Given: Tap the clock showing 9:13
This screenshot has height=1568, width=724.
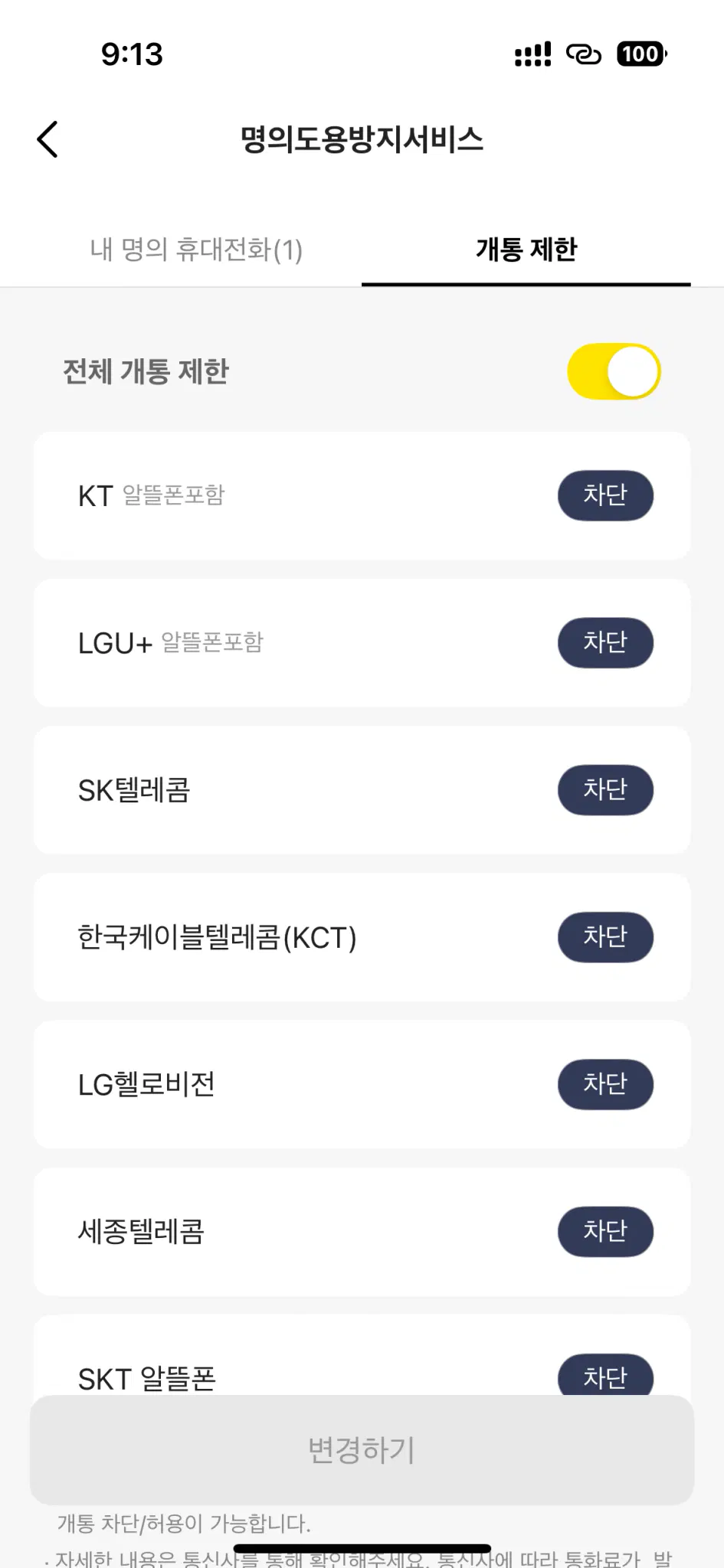Looking at the screenshot, I should pyautogui.click(x=132, y=54).
